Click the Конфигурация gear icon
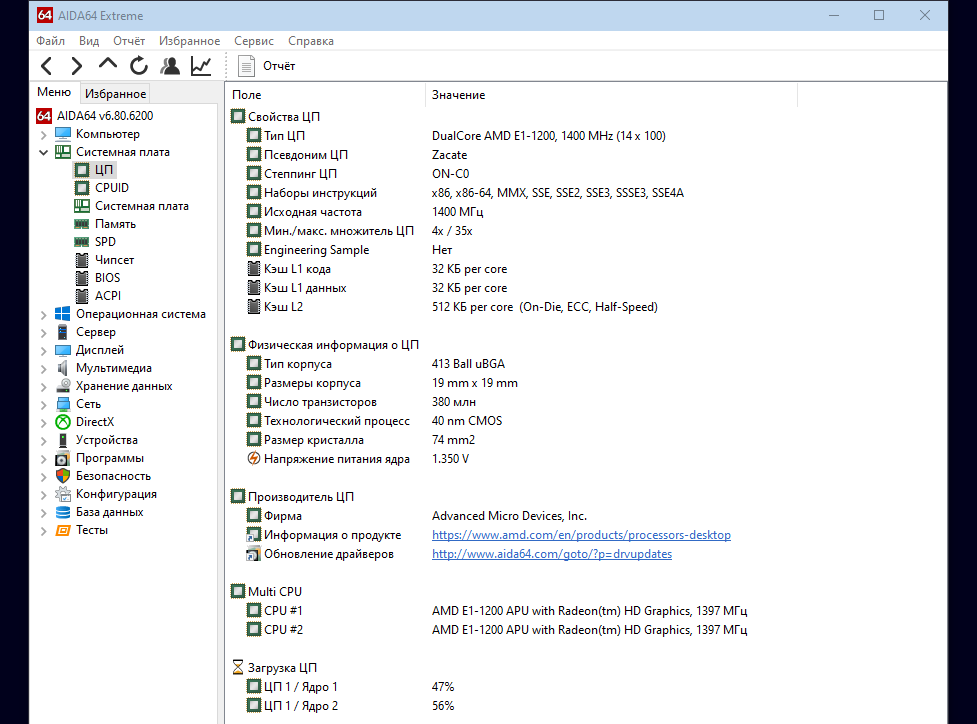 (63, 494)
